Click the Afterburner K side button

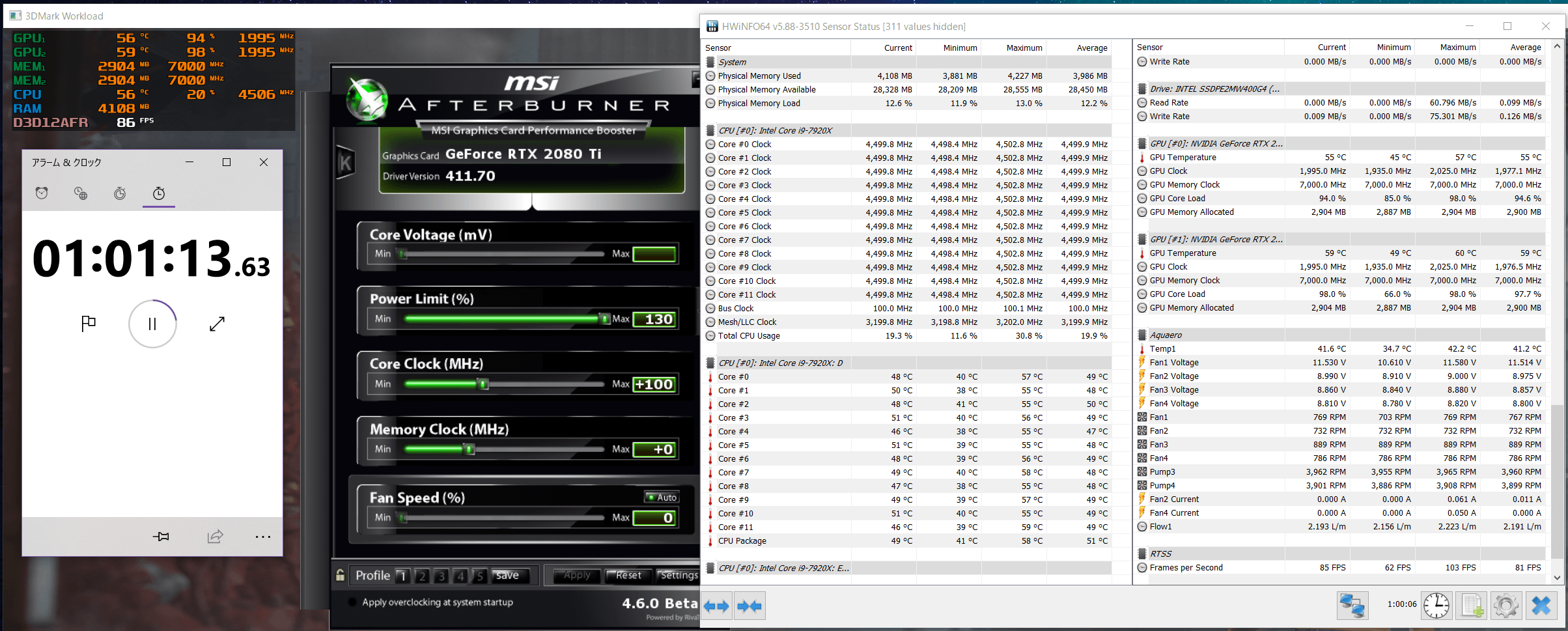[345, 163]
